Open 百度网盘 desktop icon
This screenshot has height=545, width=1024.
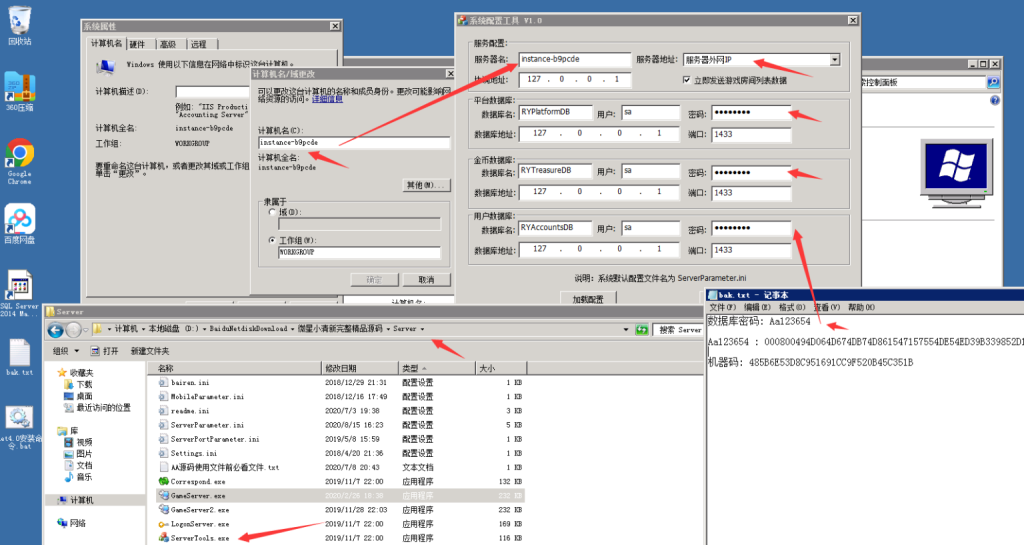[x=19, y=220]
